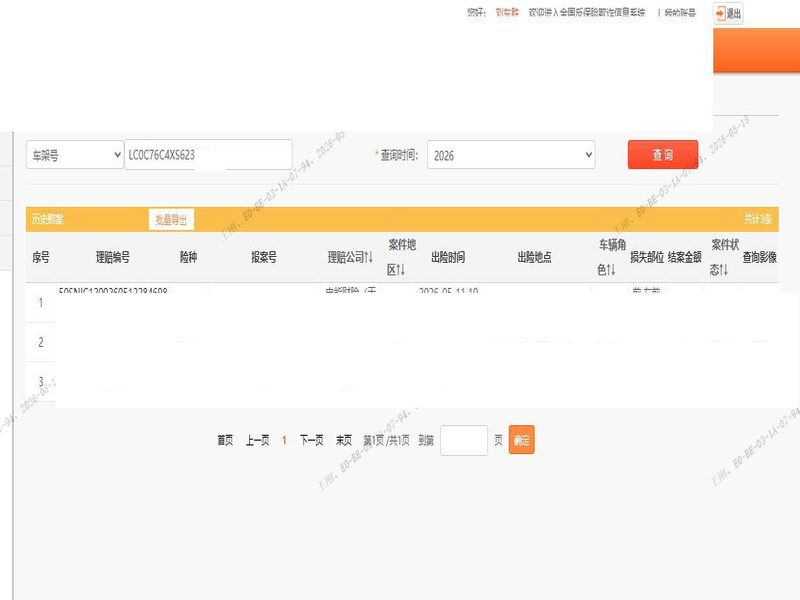
Task: Click the 理赔编号 column header
Action: 113,257
